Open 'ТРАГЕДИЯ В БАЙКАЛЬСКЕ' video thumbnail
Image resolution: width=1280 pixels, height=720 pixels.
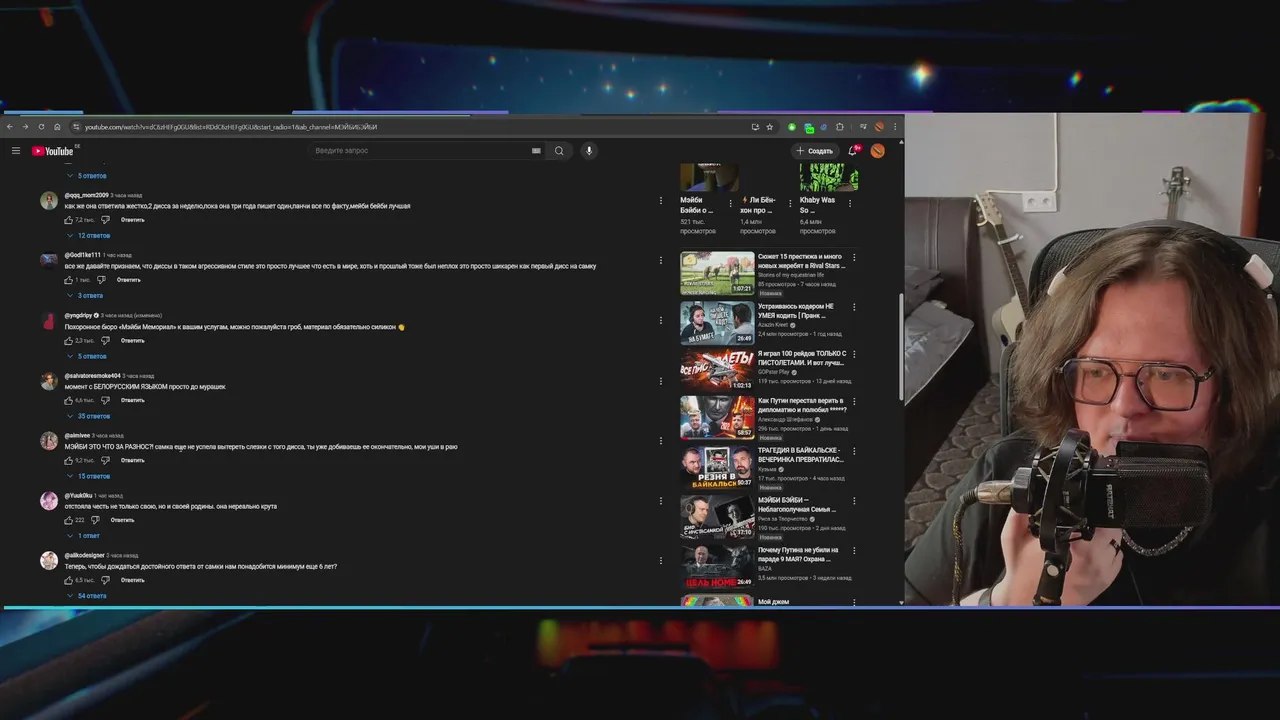point(717,466)
